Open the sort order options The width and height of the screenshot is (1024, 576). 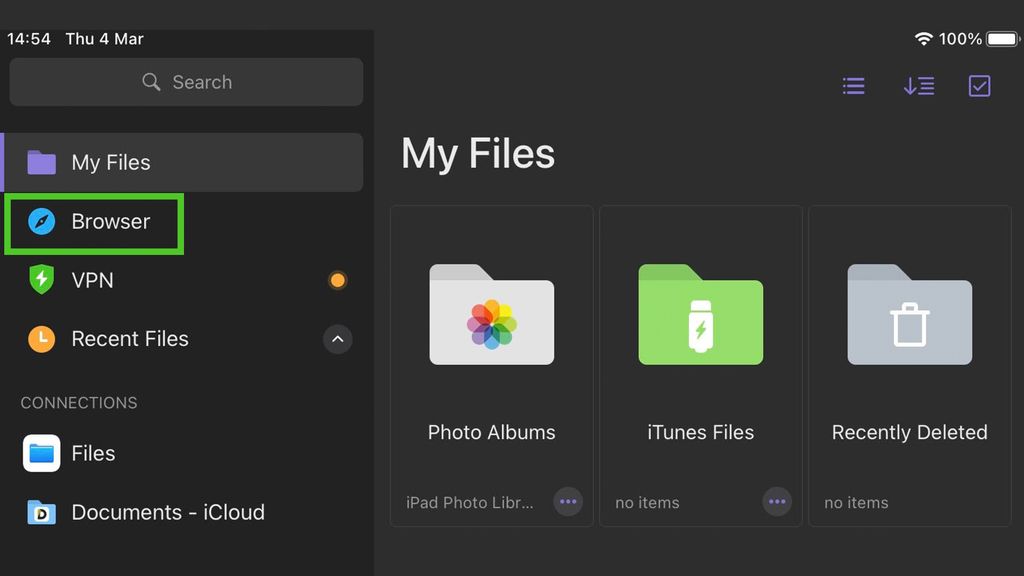pos(918,86)
